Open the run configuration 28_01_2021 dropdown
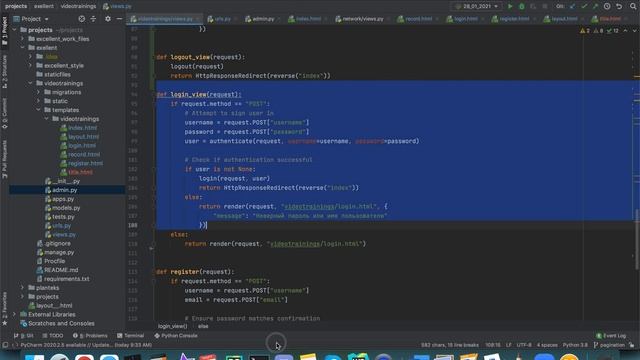Screen dimensions: 640x360 click(x=477, y=6)
